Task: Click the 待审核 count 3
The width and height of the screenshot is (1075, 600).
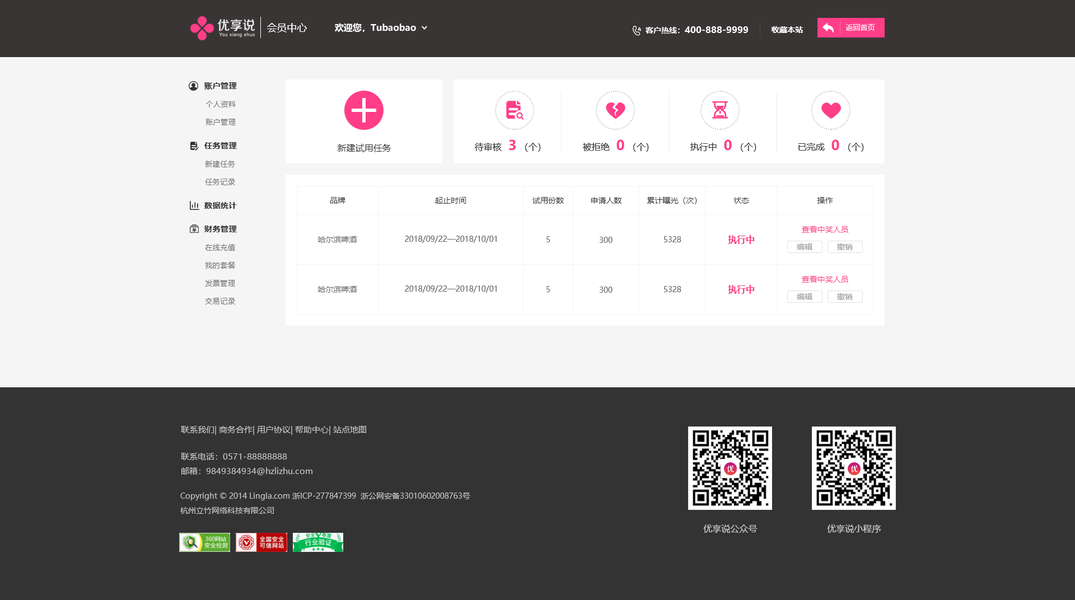Action: (x=512, y=145)
